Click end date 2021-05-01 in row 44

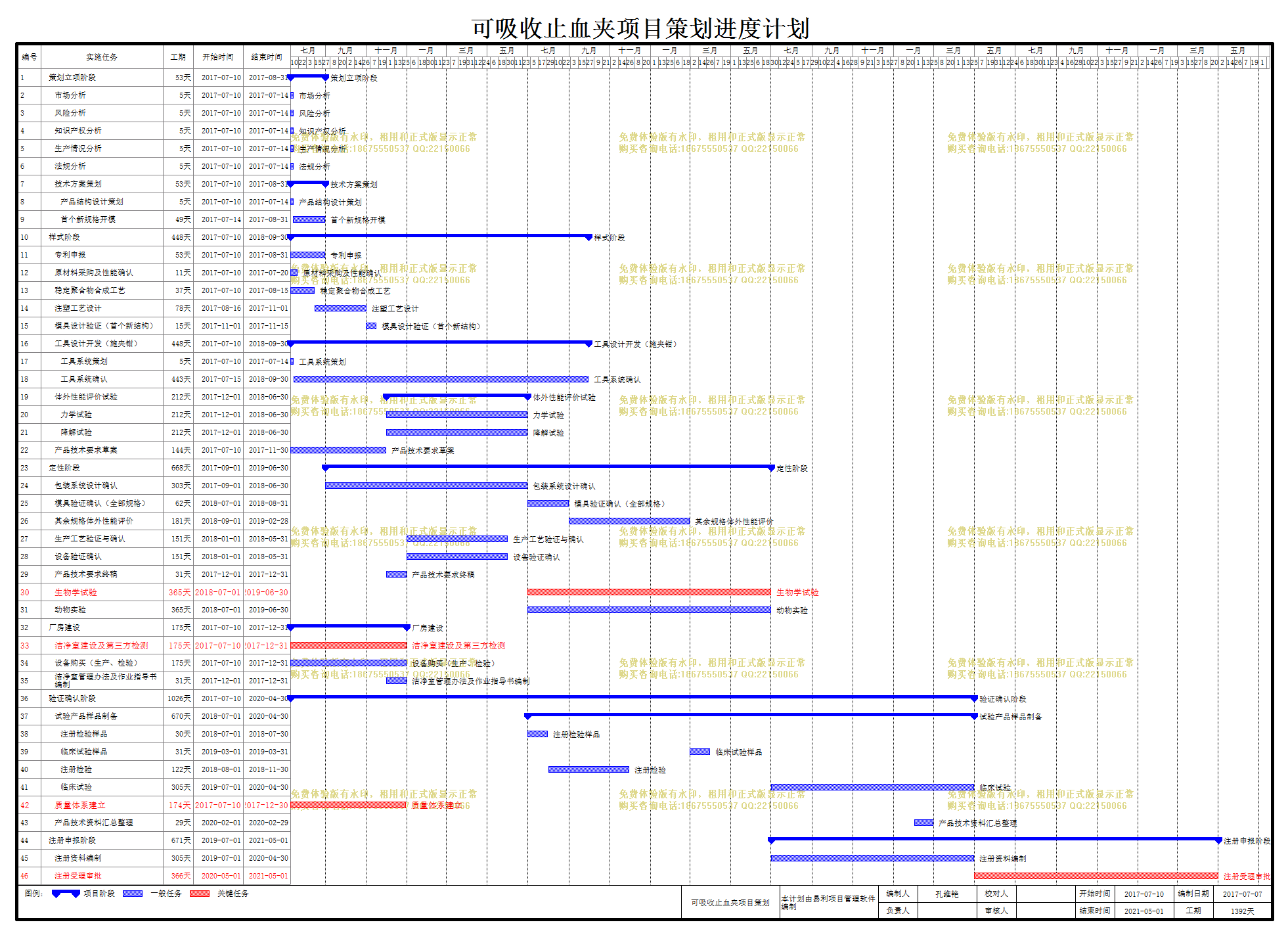269,840
